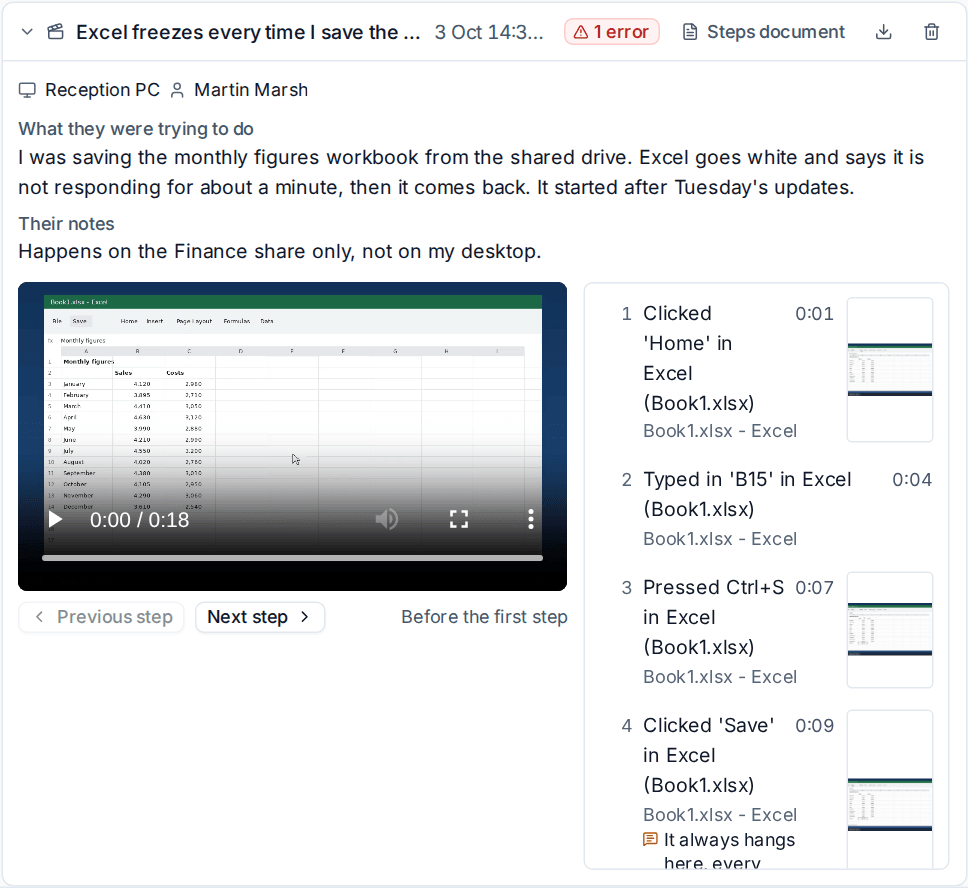The width and height of the screenshot is (968, 888).
Task: Open the Steps document
Action: 764,31
